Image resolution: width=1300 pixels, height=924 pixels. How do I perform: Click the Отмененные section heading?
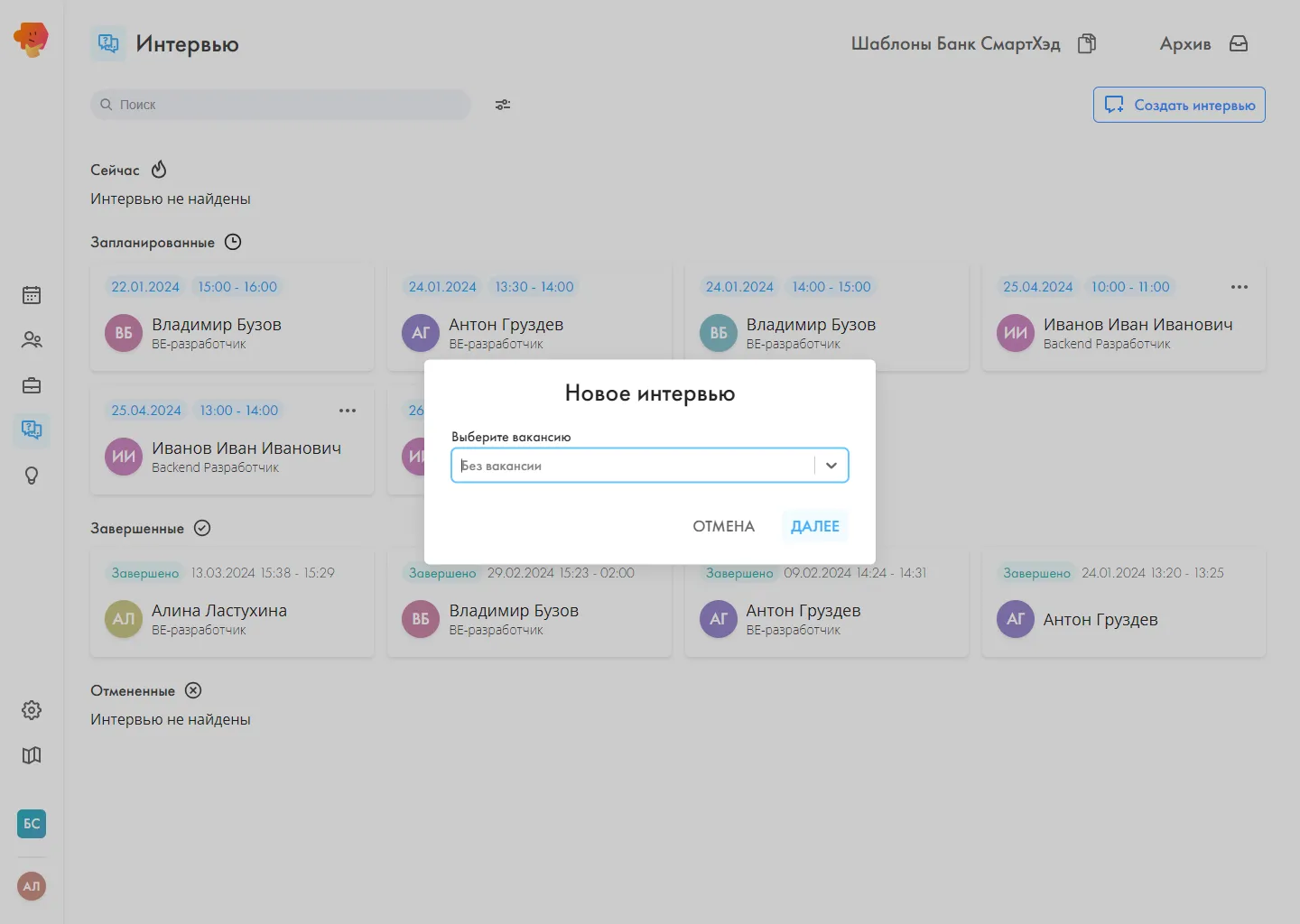(133, 690)
